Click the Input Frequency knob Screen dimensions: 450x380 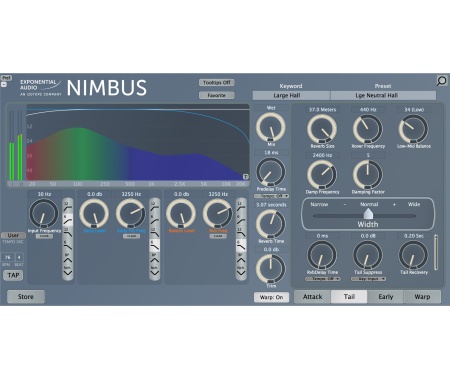pos(44,214)
